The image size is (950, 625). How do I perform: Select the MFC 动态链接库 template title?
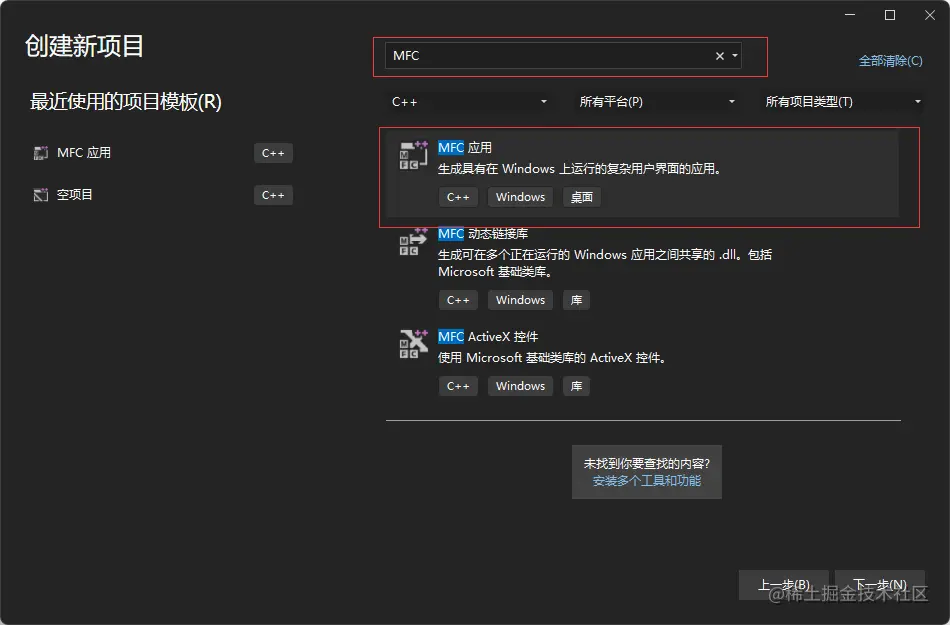(x=483, y=234)
